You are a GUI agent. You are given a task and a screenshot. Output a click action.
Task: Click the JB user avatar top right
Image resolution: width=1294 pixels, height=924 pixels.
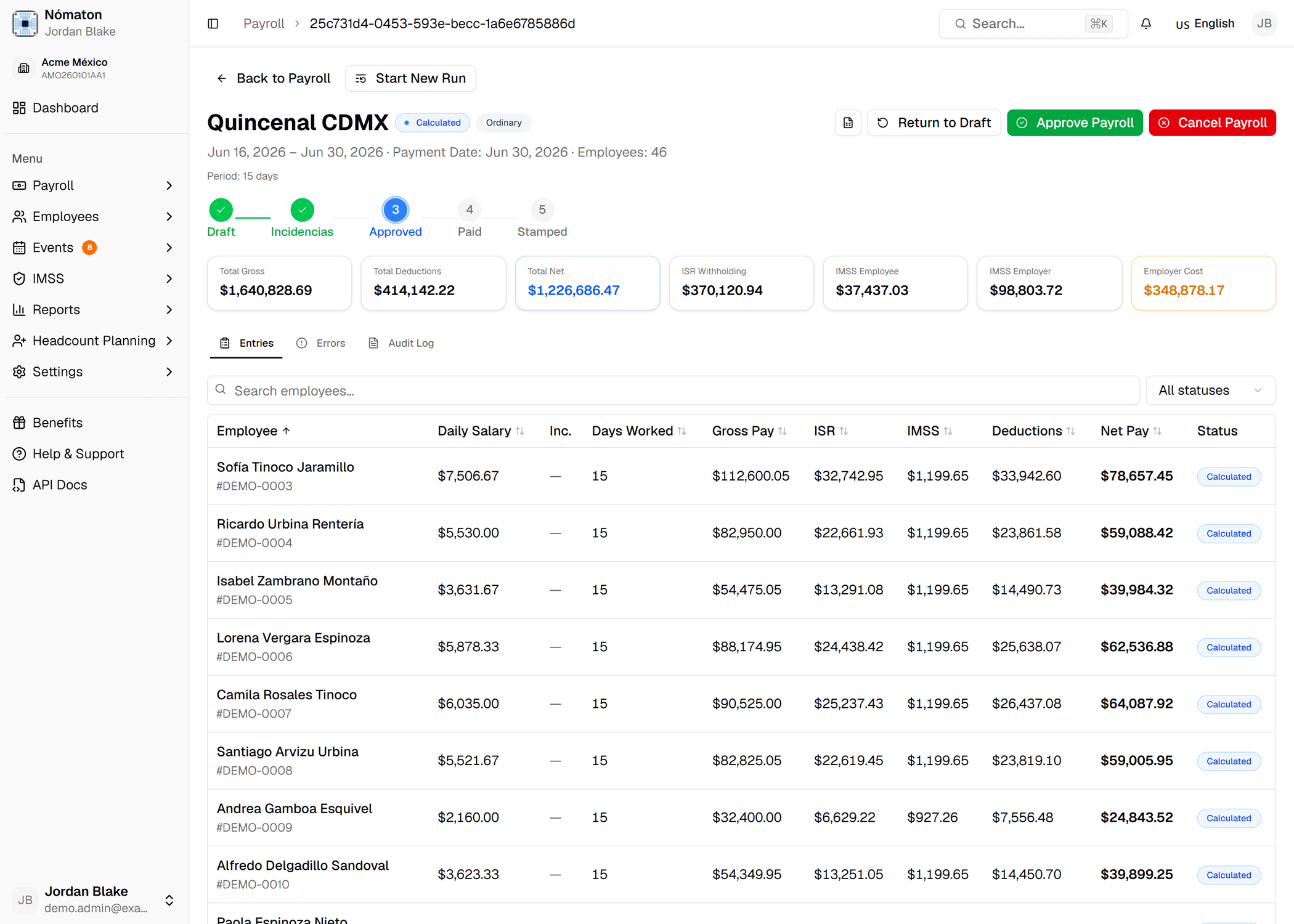tap(1264, 23)
